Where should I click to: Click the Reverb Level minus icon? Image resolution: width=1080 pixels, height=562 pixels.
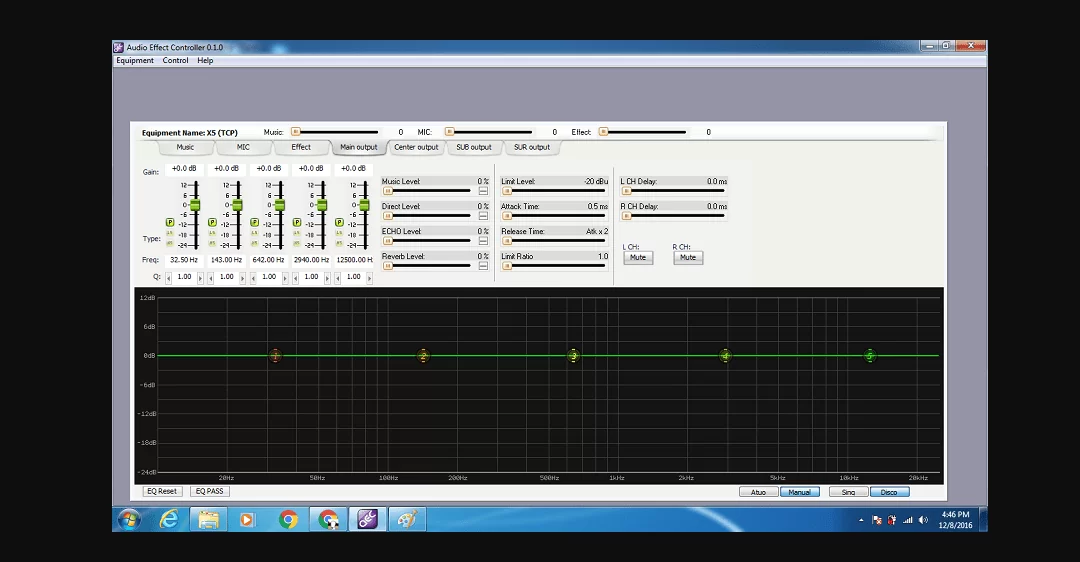click(483, 266)
